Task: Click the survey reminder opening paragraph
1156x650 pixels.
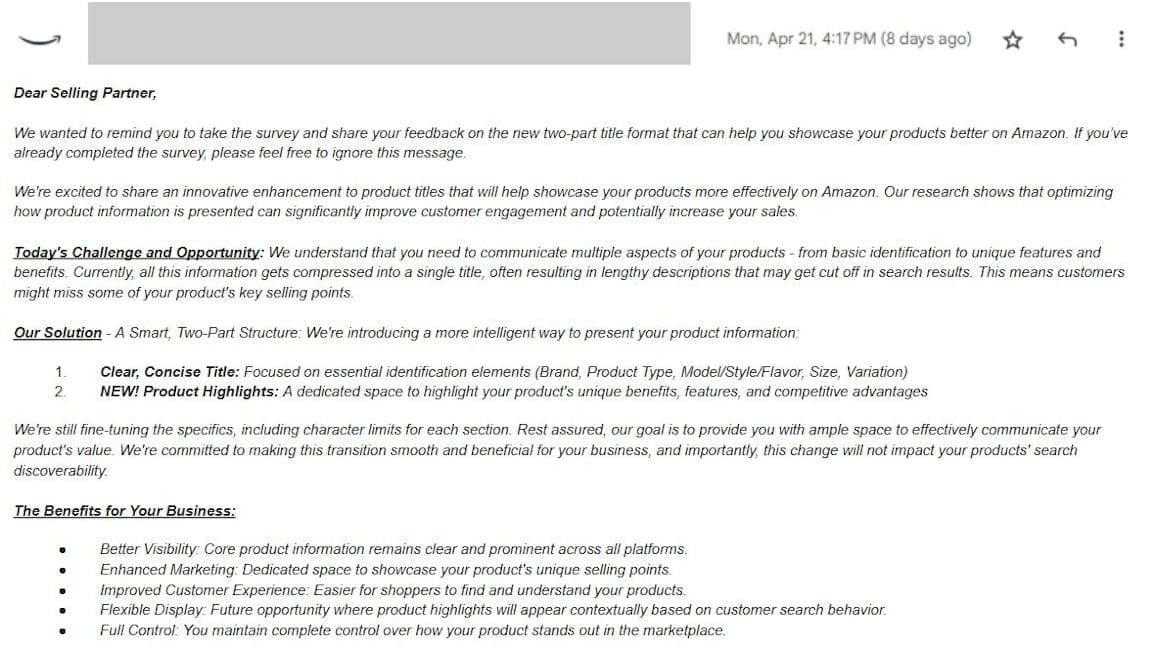Action: 571,143
